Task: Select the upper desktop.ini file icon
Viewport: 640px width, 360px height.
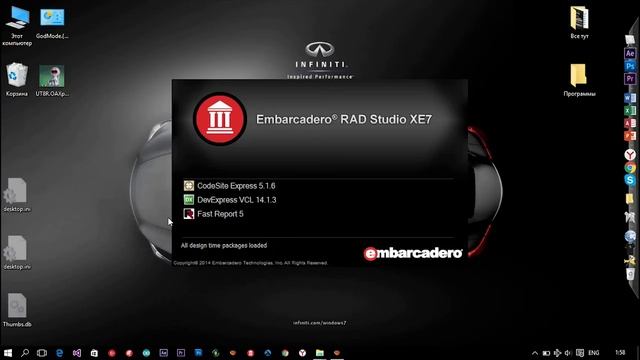Action: 17,194
